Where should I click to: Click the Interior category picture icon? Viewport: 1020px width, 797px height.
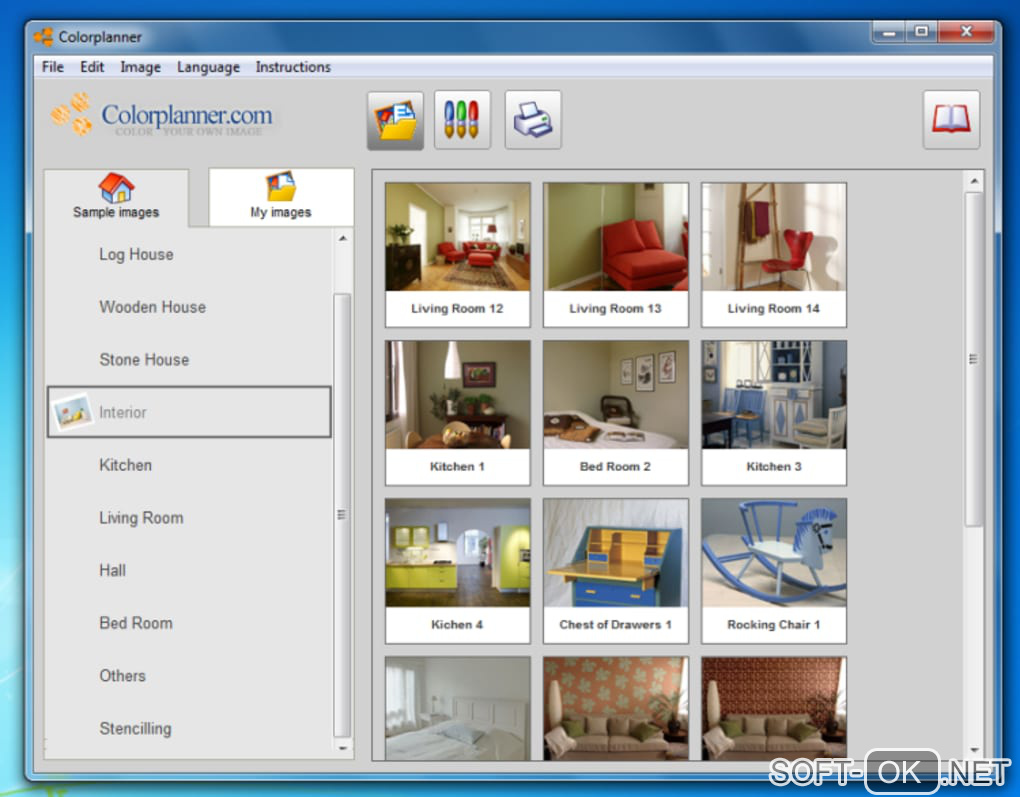click(x=72, y=412)
